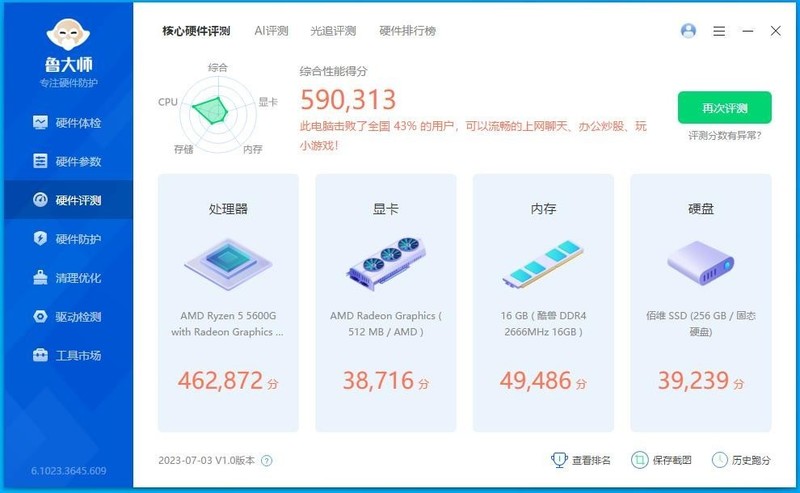
Task: Click the 内存 memory stick icon
Action: (x=543, y=263)
